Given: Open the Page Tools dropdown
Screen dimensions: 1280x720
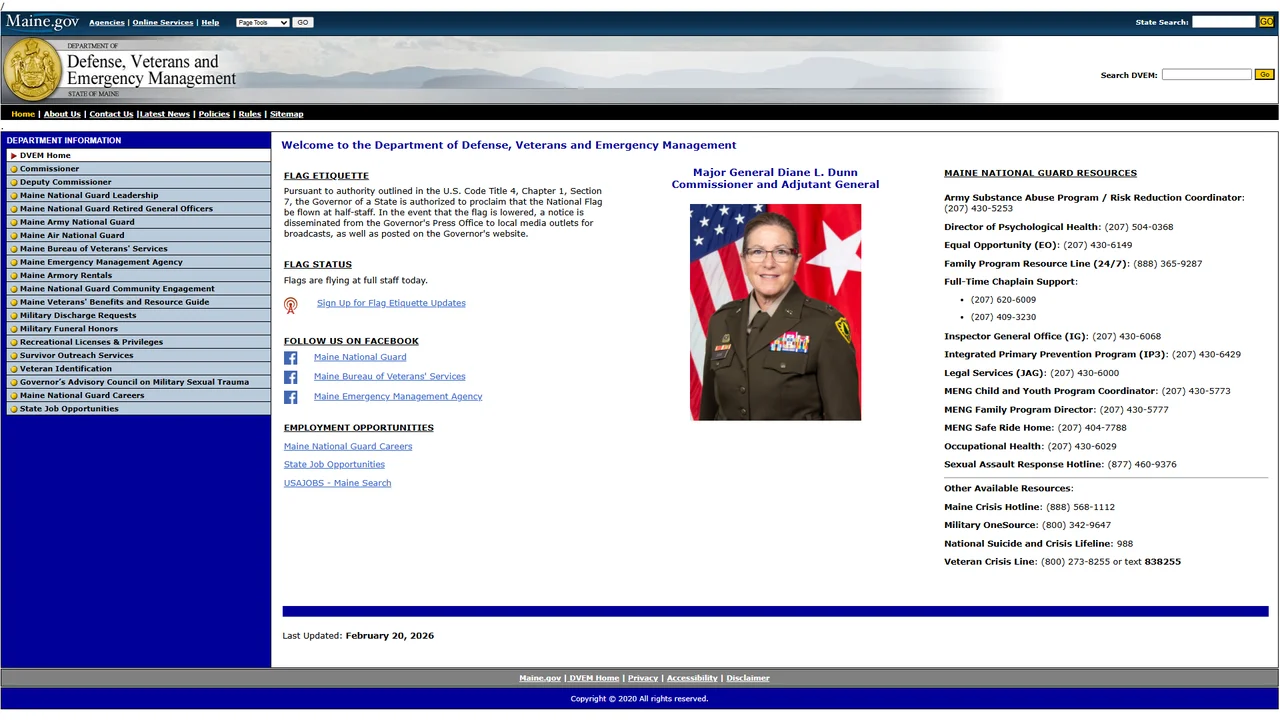Looking at the screenshot, I should tap(263, 22).
